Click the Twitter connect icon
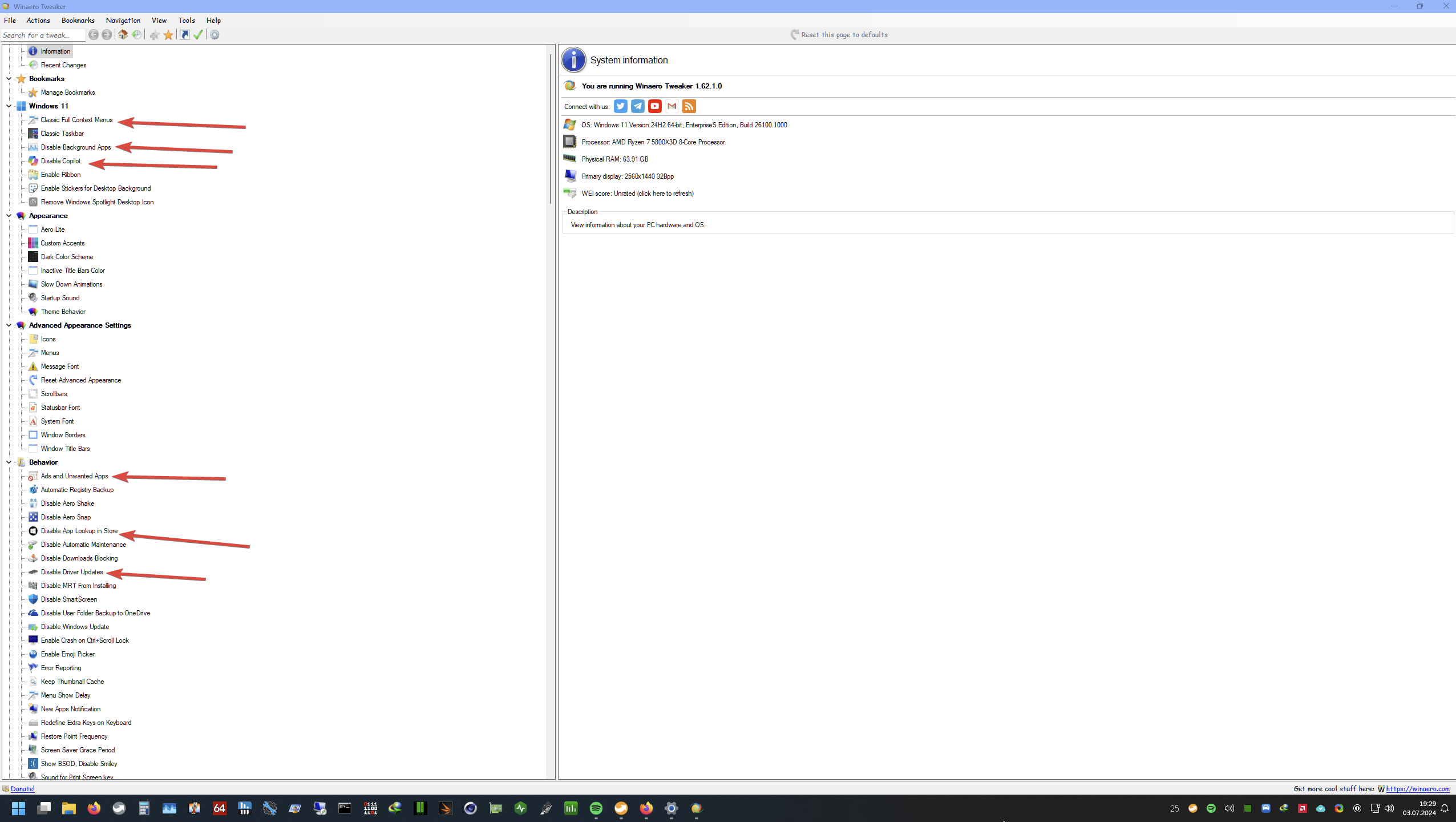 [621, 106]
